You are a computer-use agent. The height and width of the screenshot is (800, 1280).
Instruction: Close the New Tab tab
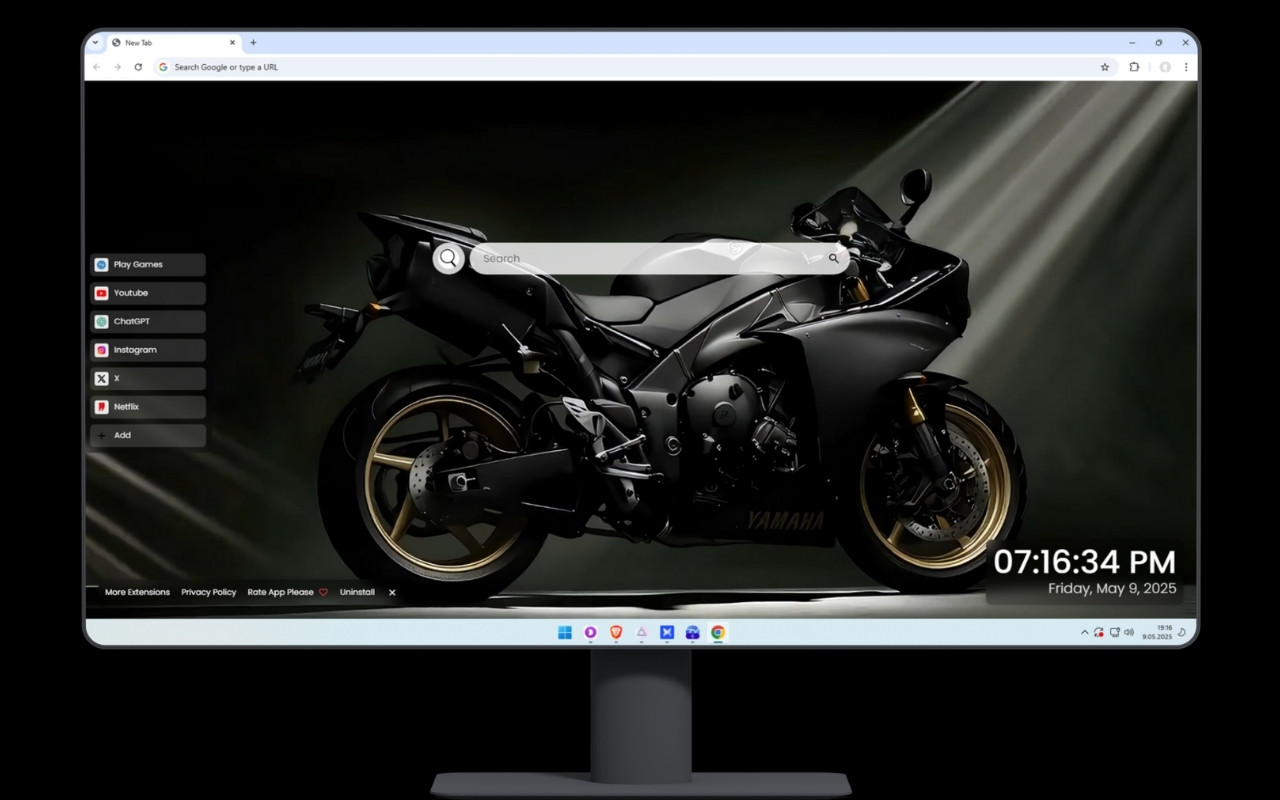[x=233, y=43]
